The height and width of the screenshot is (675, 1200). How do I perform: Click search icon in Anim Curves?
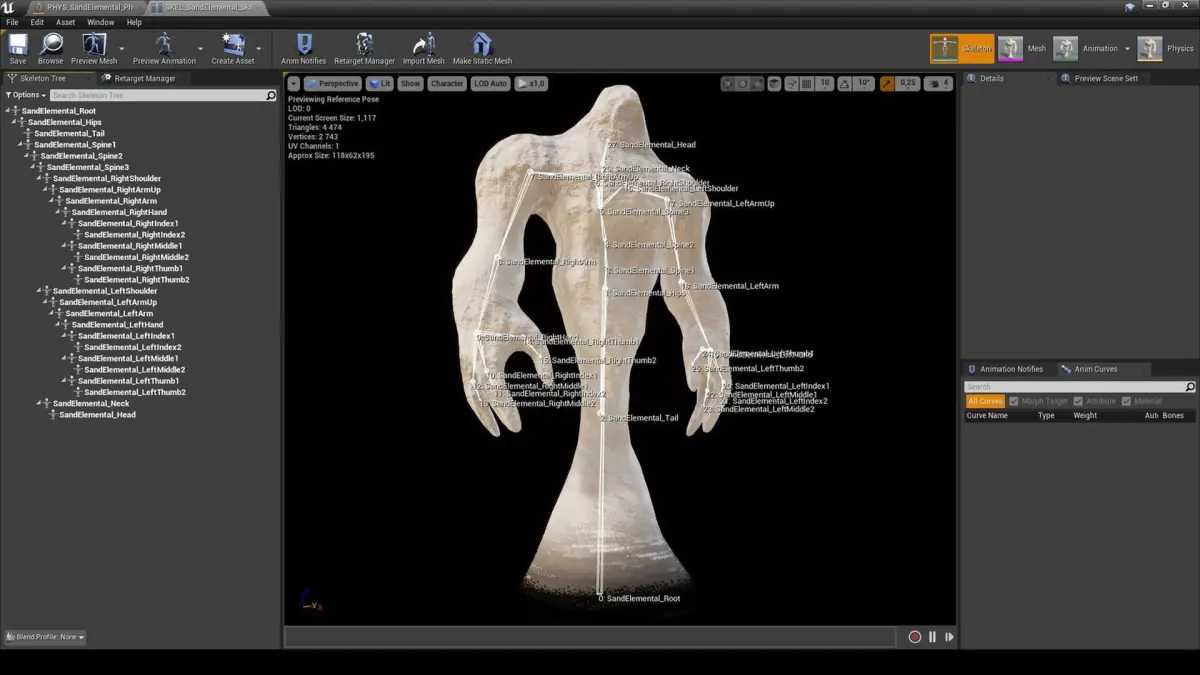coord(1190,387)
